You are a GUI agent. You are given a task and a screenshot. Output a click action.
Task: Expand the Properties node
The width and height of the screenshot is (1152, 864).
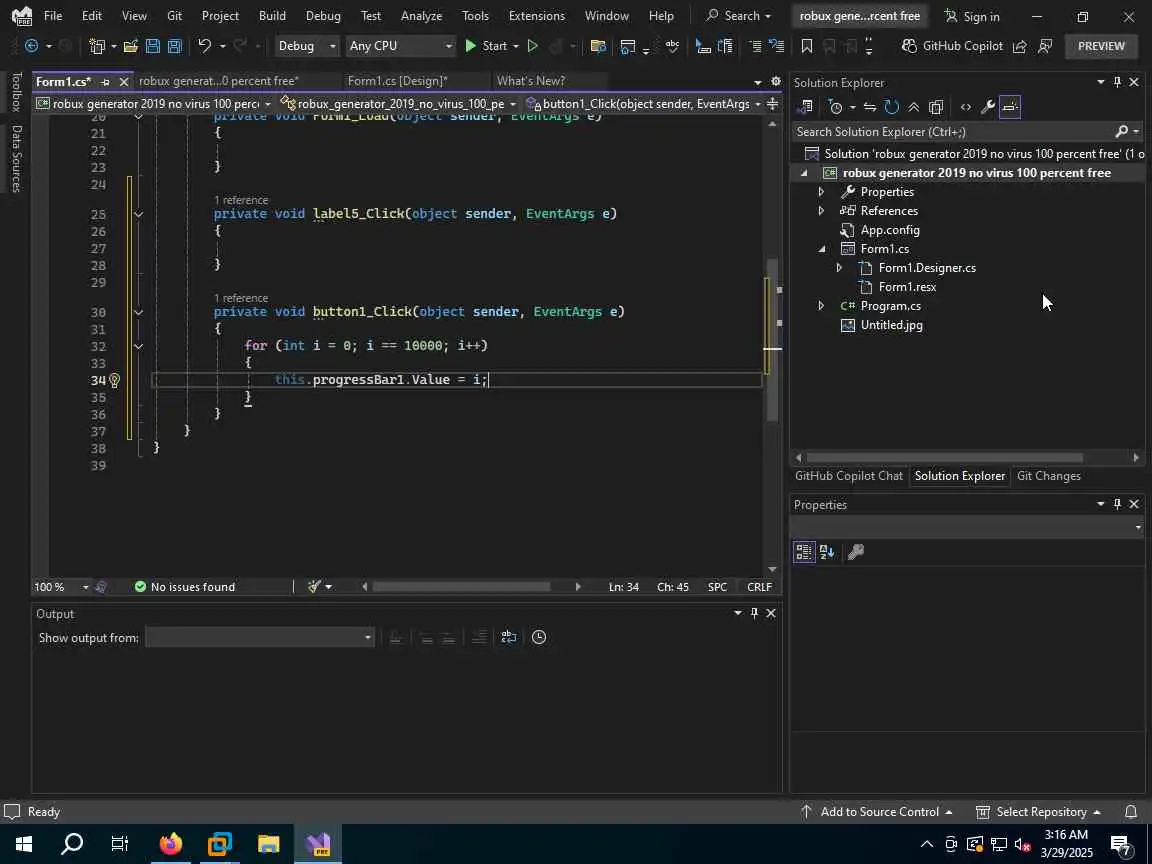click(821, 192)
